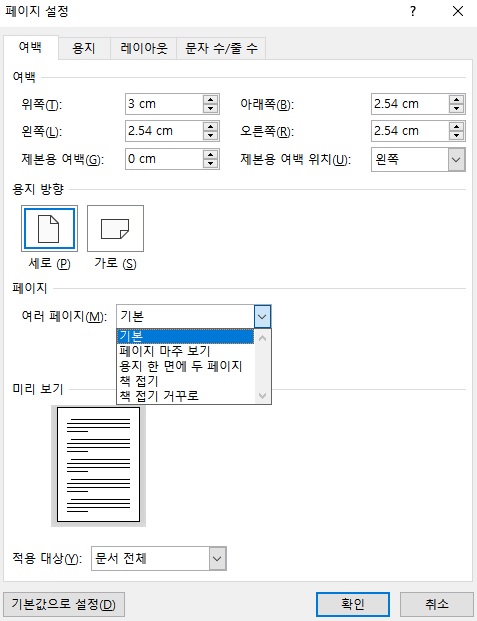The image size is (477, 621).
Task: Close the 페이지 설정 dialog with X
Action: click(458, 11)
